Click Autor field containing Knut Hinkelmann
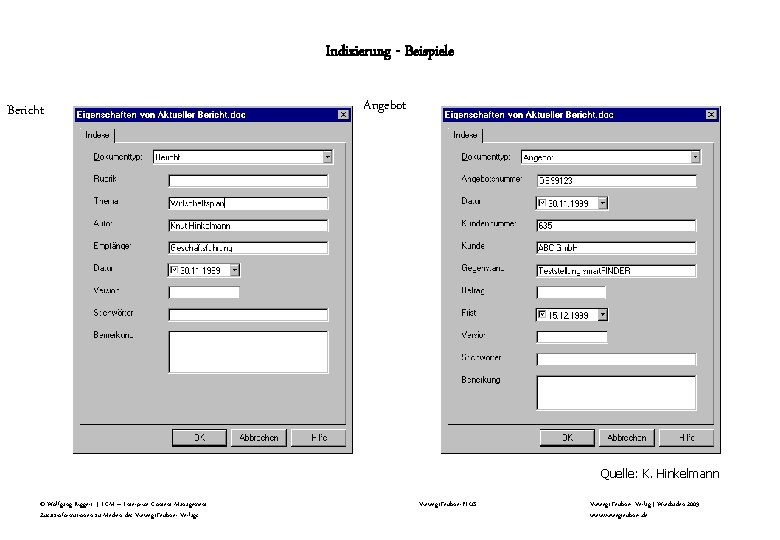Viewport: 780px width, 540px height. tap(248, 225)
